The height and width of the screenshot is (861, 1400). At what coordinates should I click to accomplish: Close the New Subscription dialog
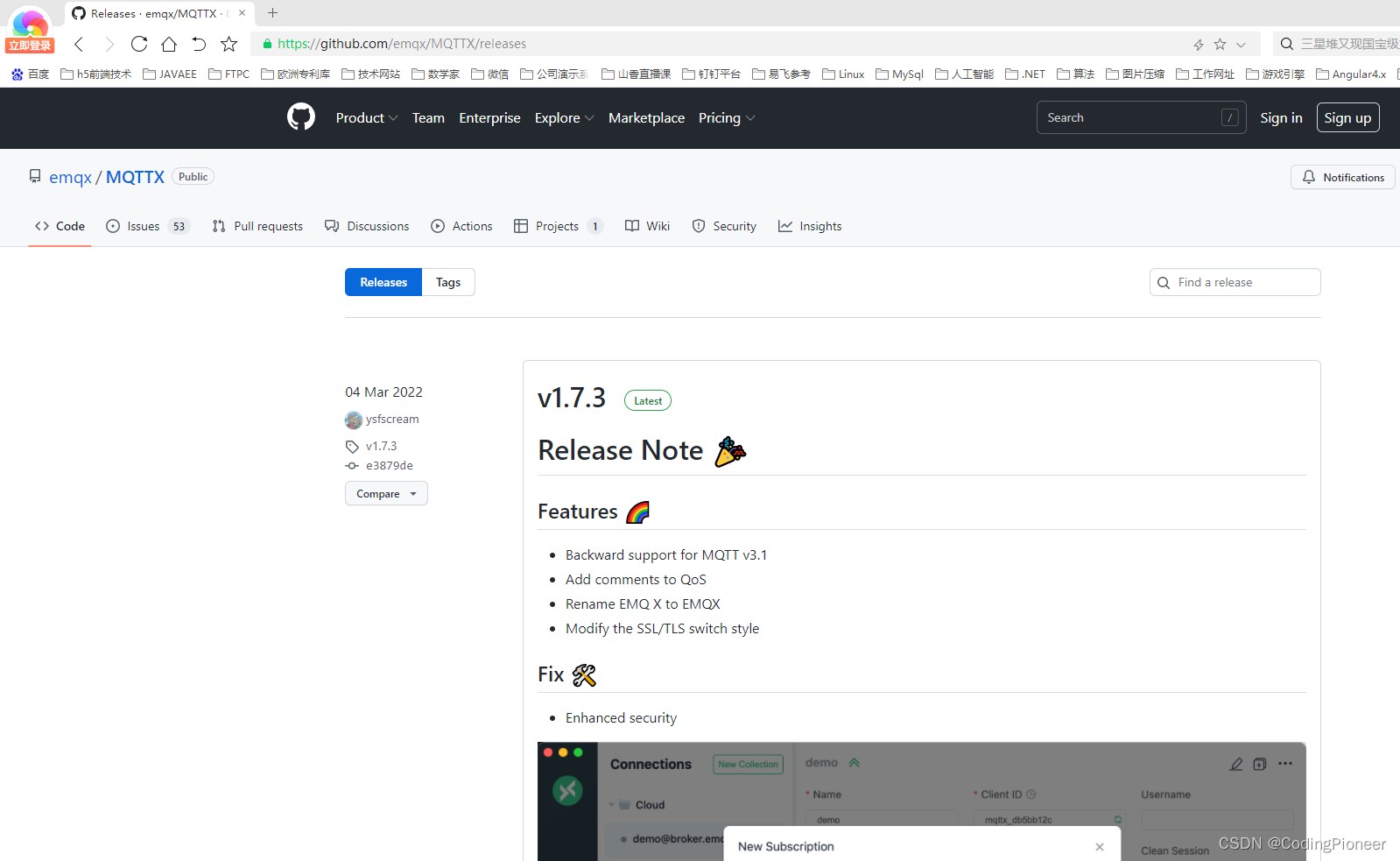(1100, 847)
